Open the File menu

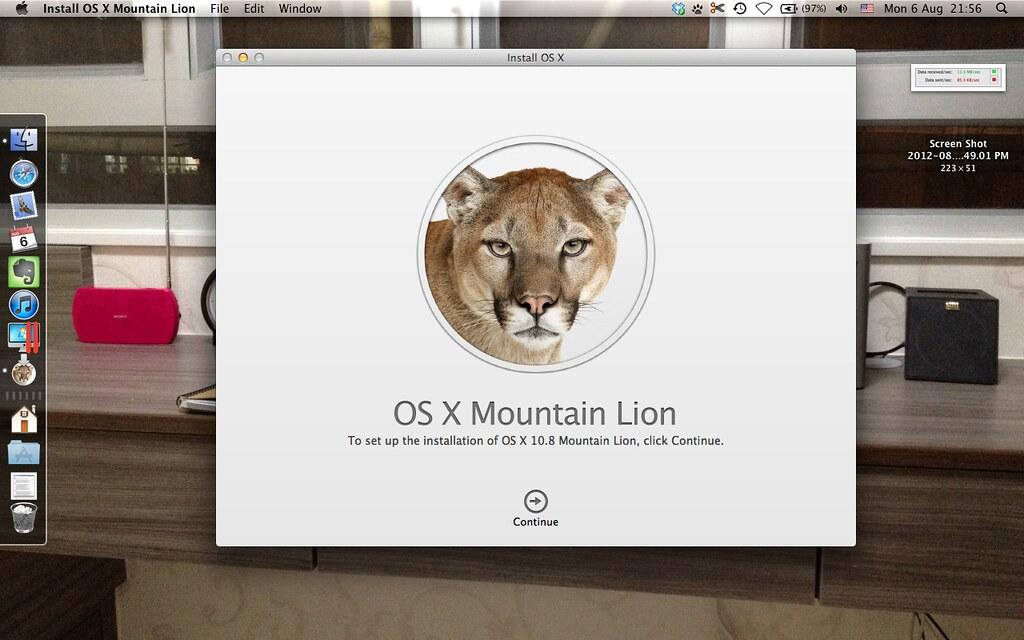click(219, 9)
